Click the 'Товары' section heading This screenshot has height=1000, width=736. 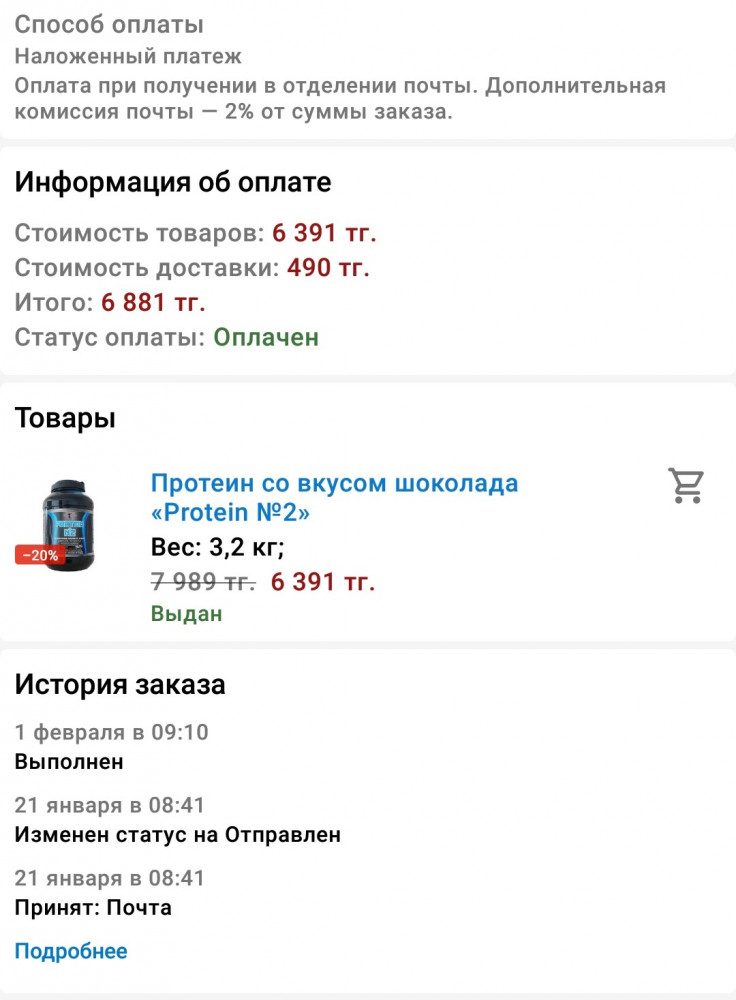(65, 418)
